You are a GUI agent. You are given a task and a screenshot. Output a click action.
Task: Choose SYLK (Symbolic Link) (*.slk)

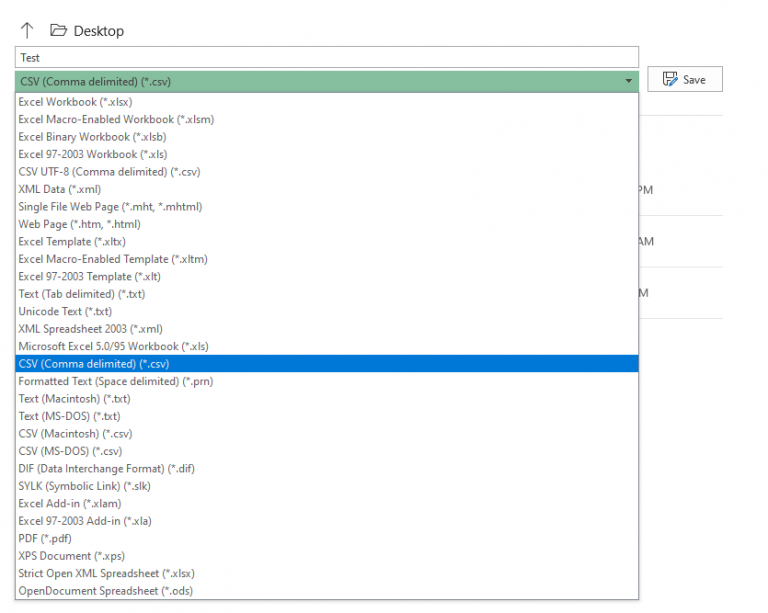click(327, 486)
